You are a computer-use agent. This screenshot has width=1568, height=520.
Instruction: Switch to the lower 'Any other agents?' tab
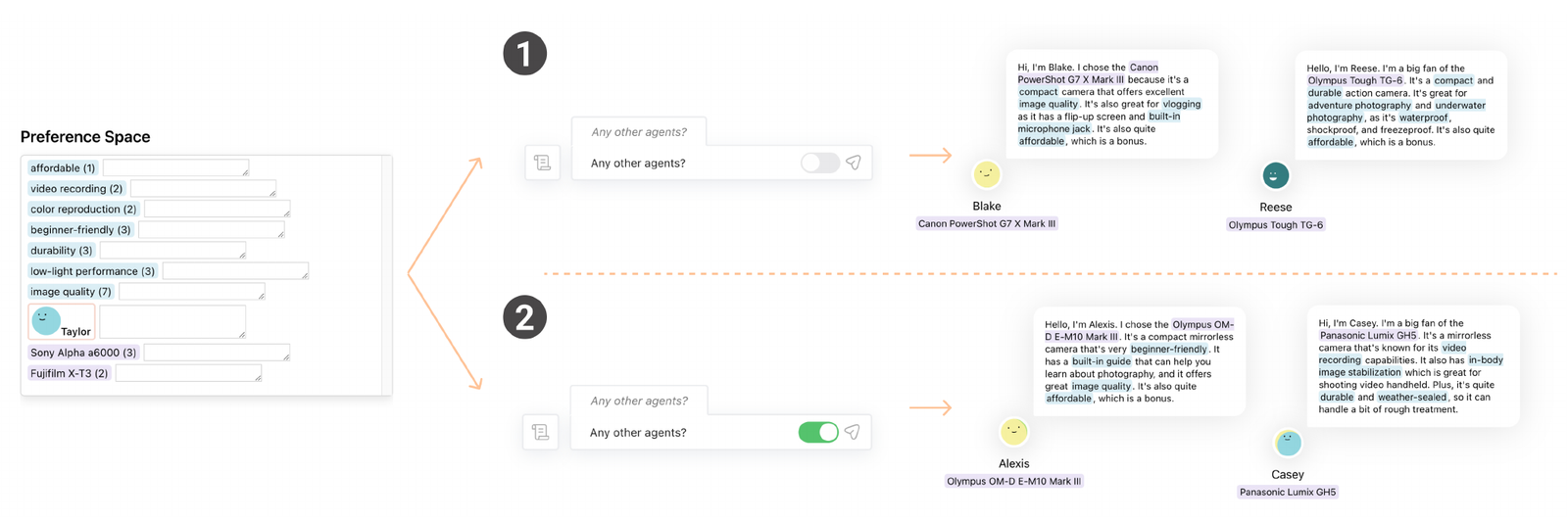639,401
